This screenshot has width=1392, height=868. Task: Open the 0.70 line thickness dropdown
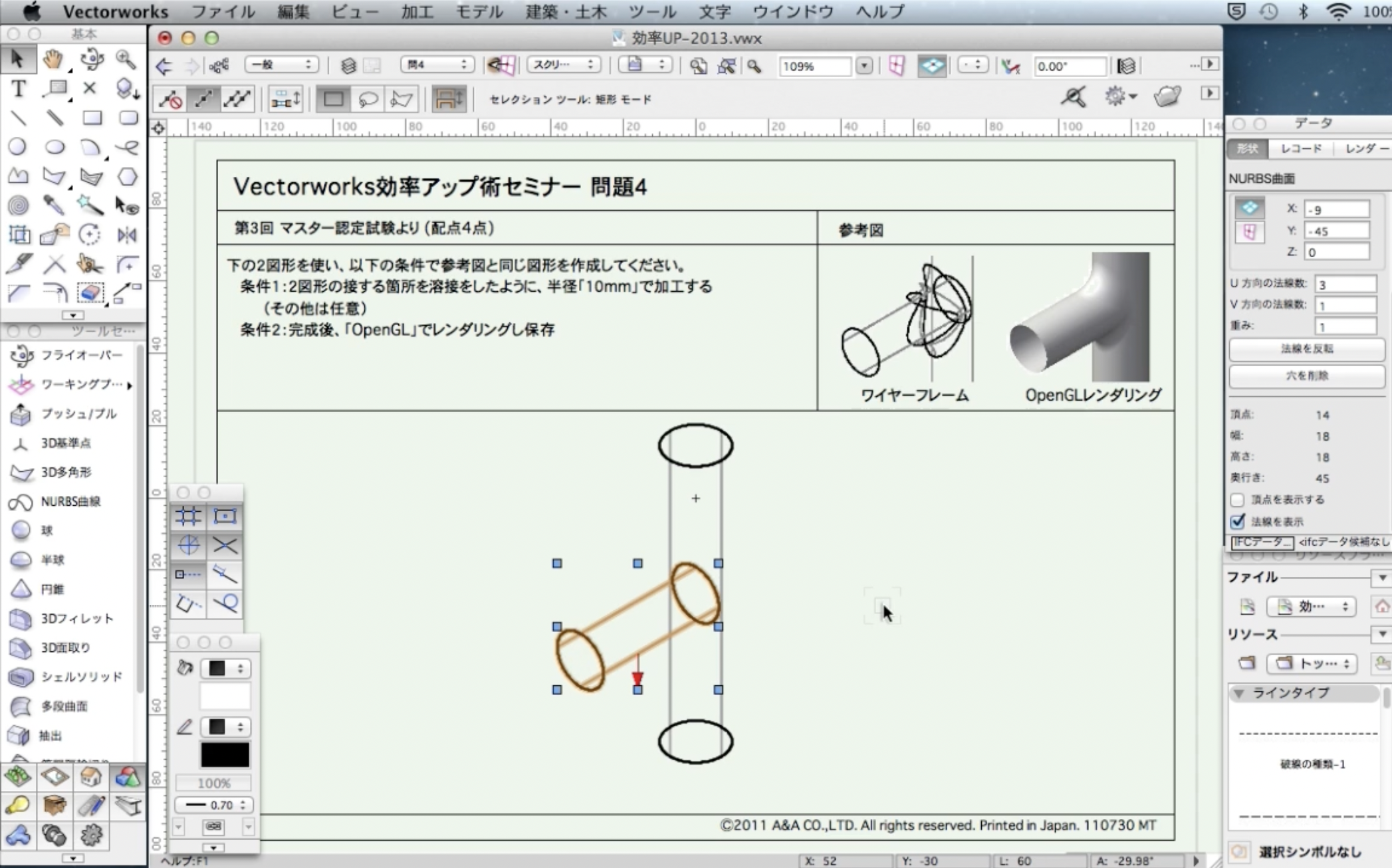214,805
